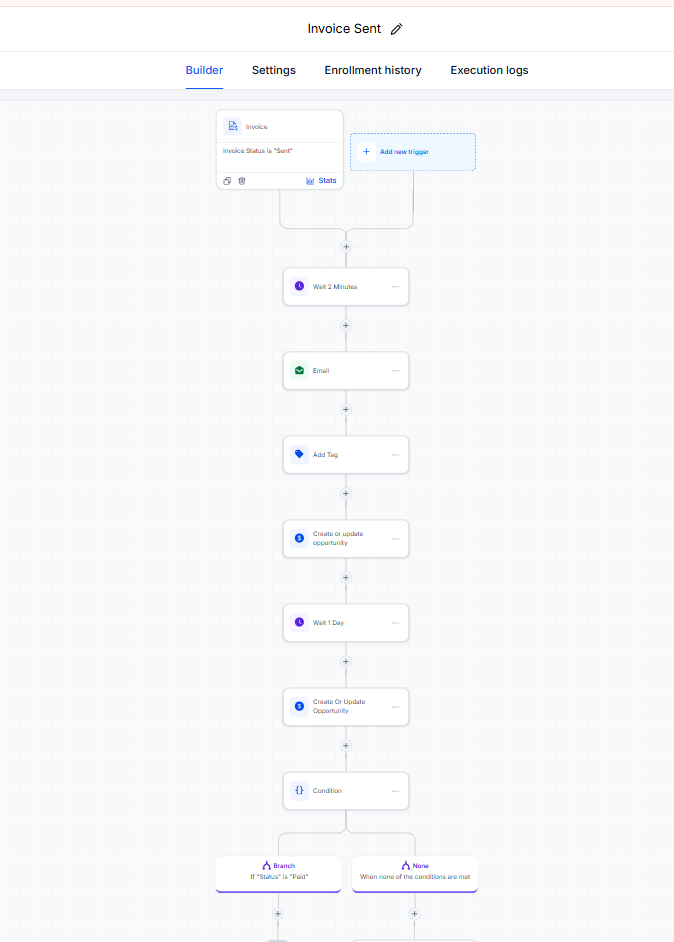The image size is (674, 942).
Task: Add step with plus above Wait 2 Minutes
Action: pos(346,247)
